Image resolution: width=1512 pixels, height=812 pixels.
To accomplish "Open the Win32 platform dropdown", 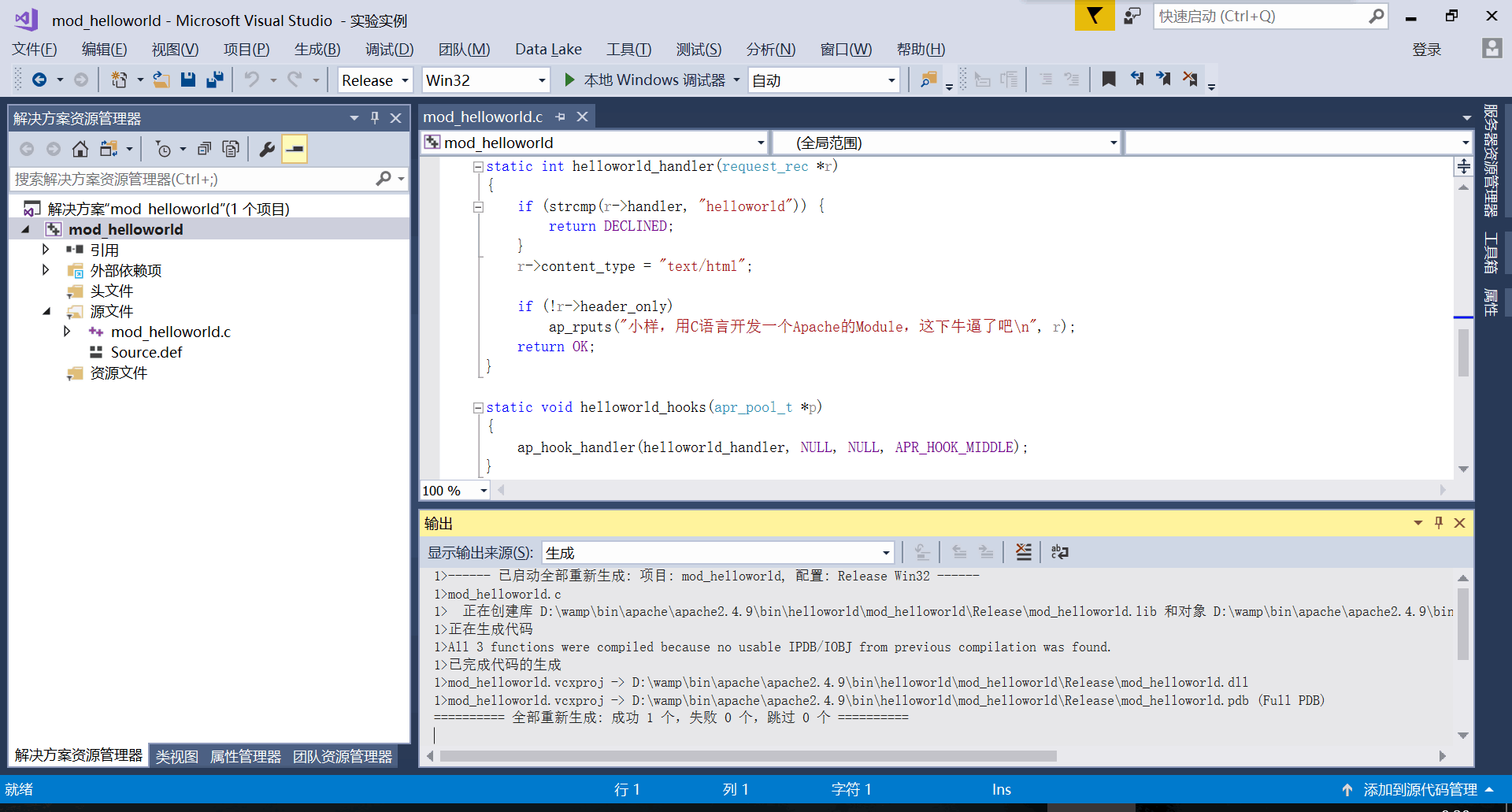I will click(485, 80).
